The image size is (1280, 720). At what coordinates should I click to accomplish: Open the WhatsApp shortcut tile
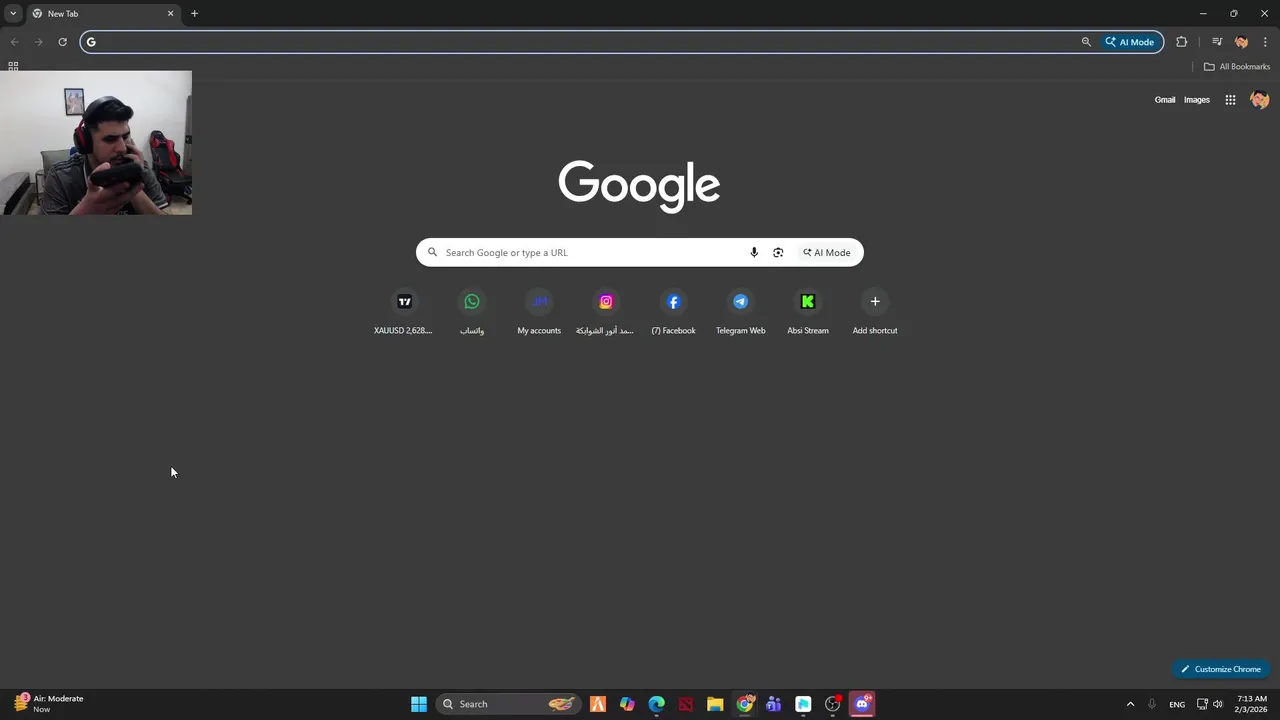472,312
